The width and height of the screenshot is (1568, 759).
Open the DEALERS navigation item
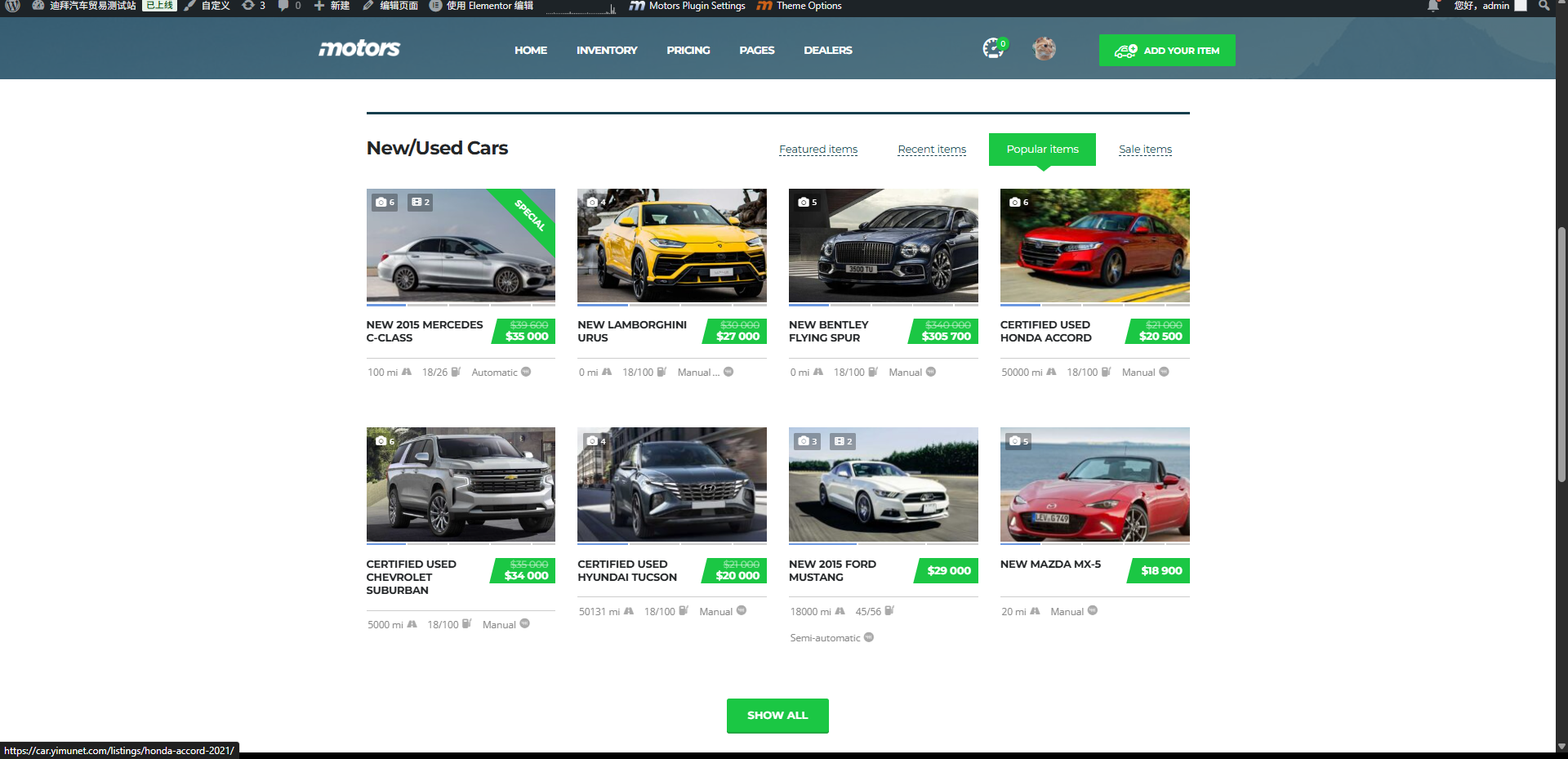828,50
